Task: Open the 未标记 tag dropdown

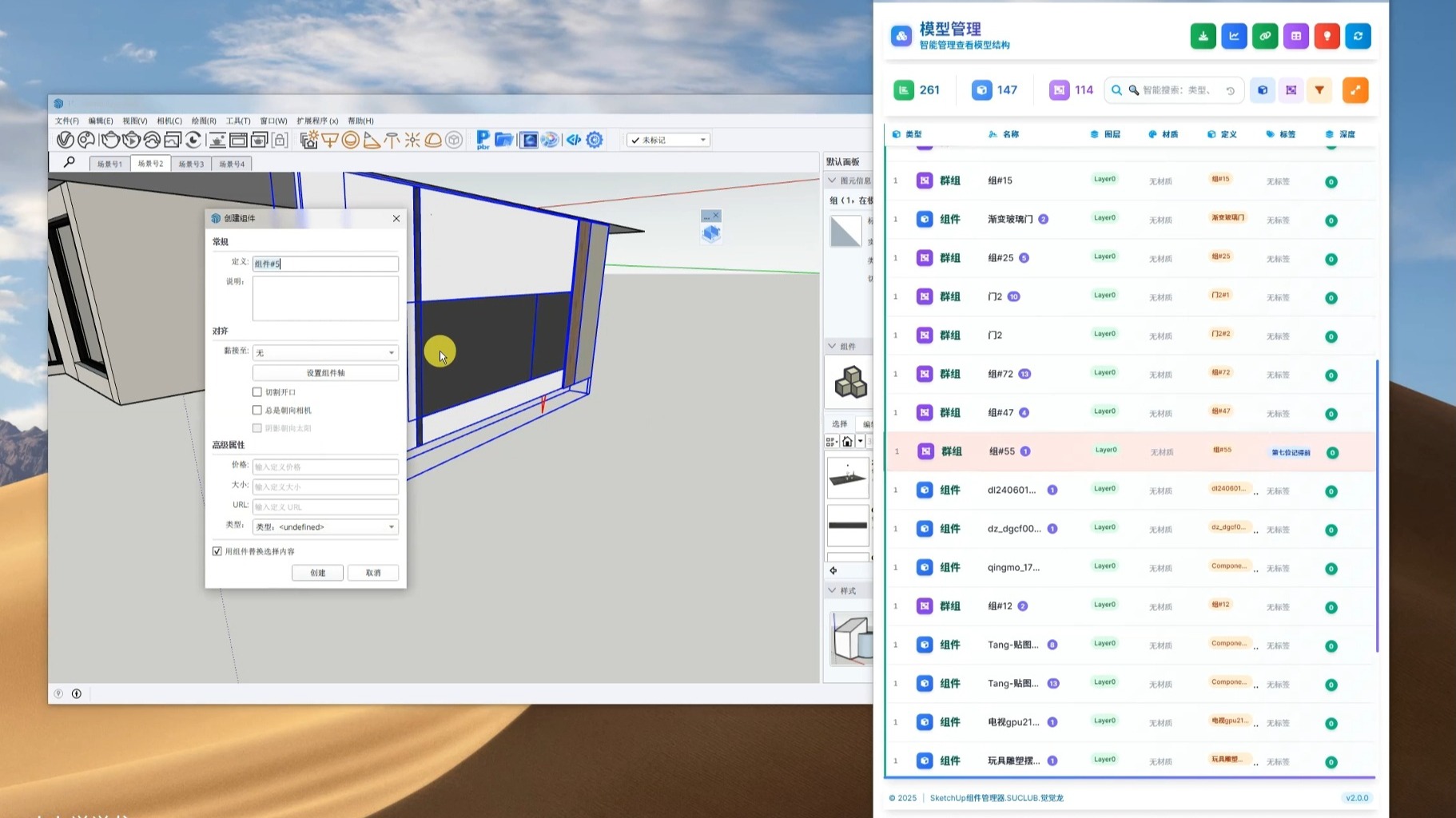Action: 669,140
